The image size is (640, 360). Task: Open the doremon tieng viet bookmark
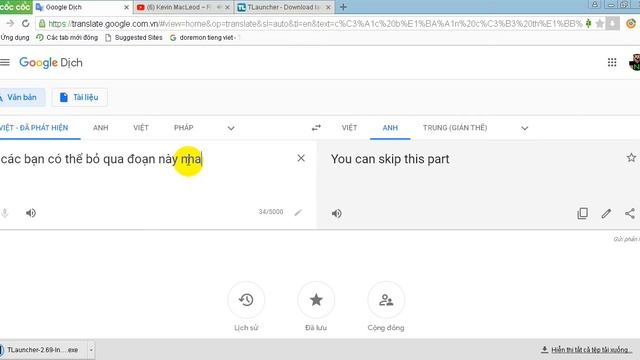click(203, 38)
